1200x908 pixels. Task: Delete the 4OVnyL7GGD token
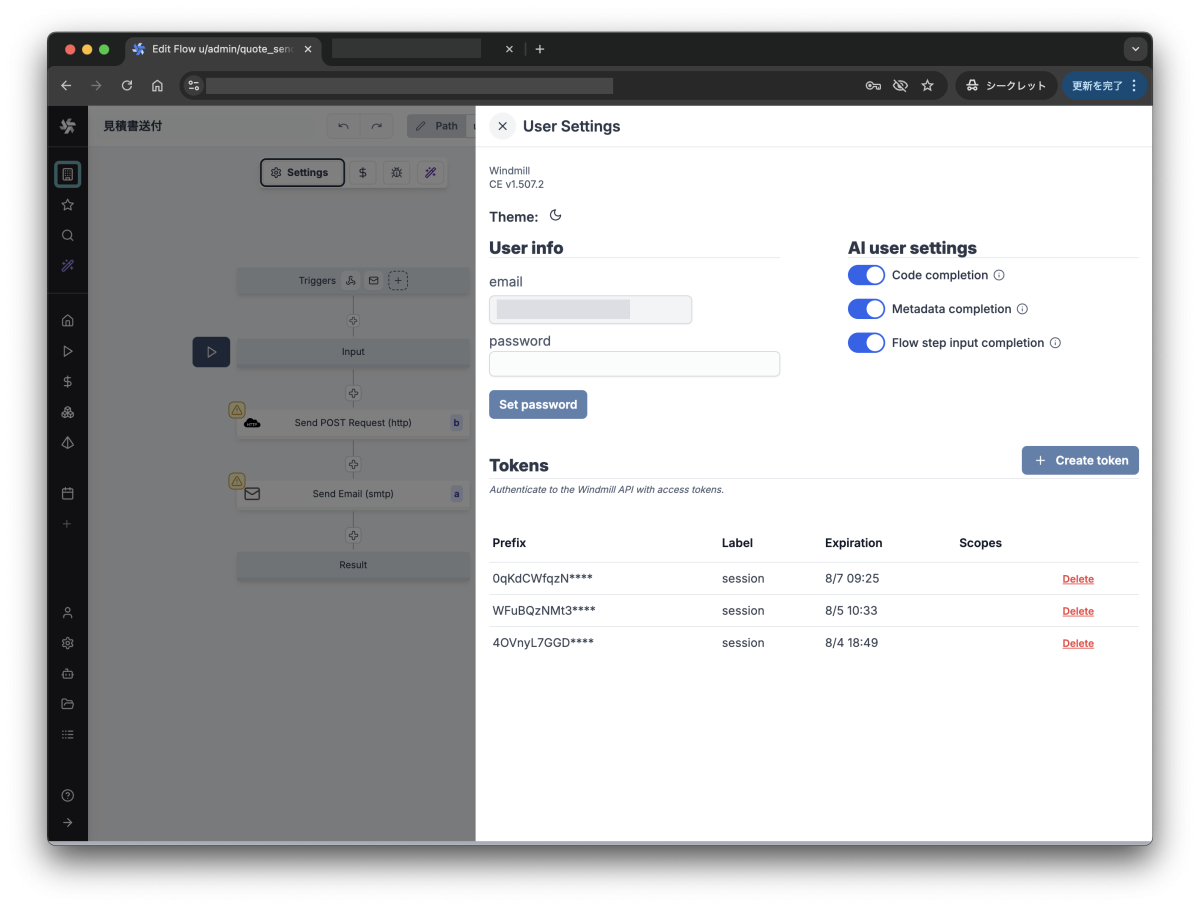(1078, 643)
